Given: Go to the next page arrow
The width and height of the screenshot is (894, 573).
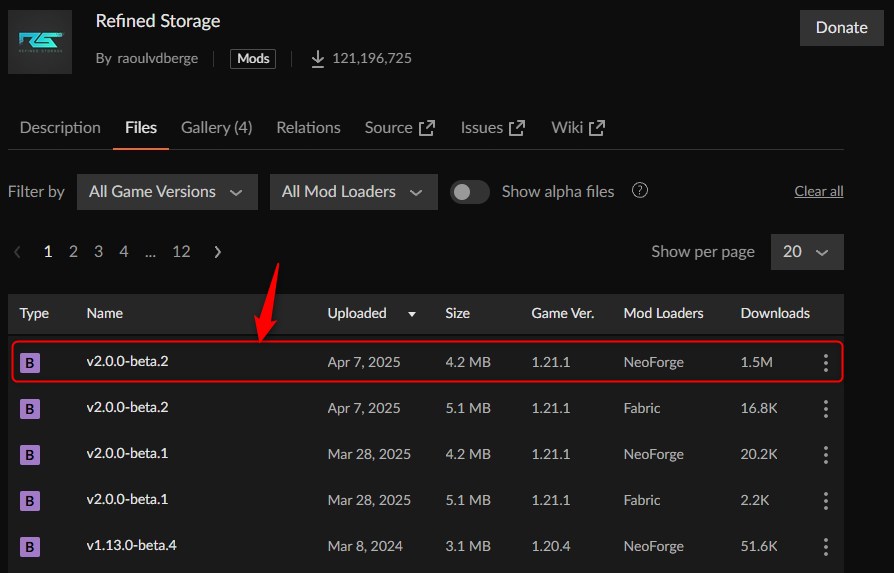Looking at the screenshot, I should pyautogui.click(x=217, y=251).
